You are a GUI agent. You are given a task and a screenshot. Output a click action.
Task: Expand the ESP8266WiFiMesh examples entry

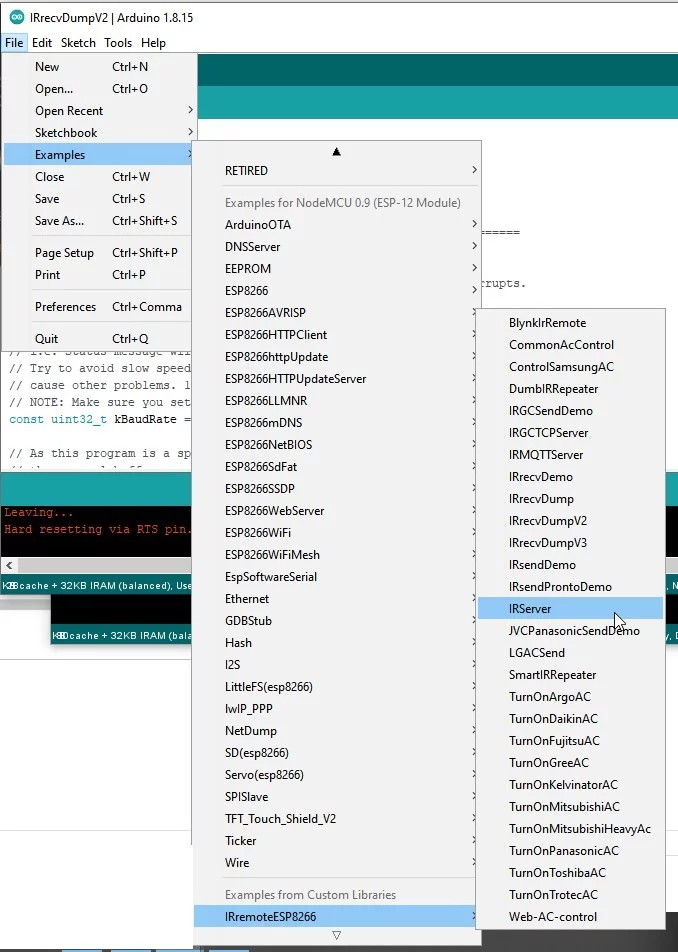(336, 554)
